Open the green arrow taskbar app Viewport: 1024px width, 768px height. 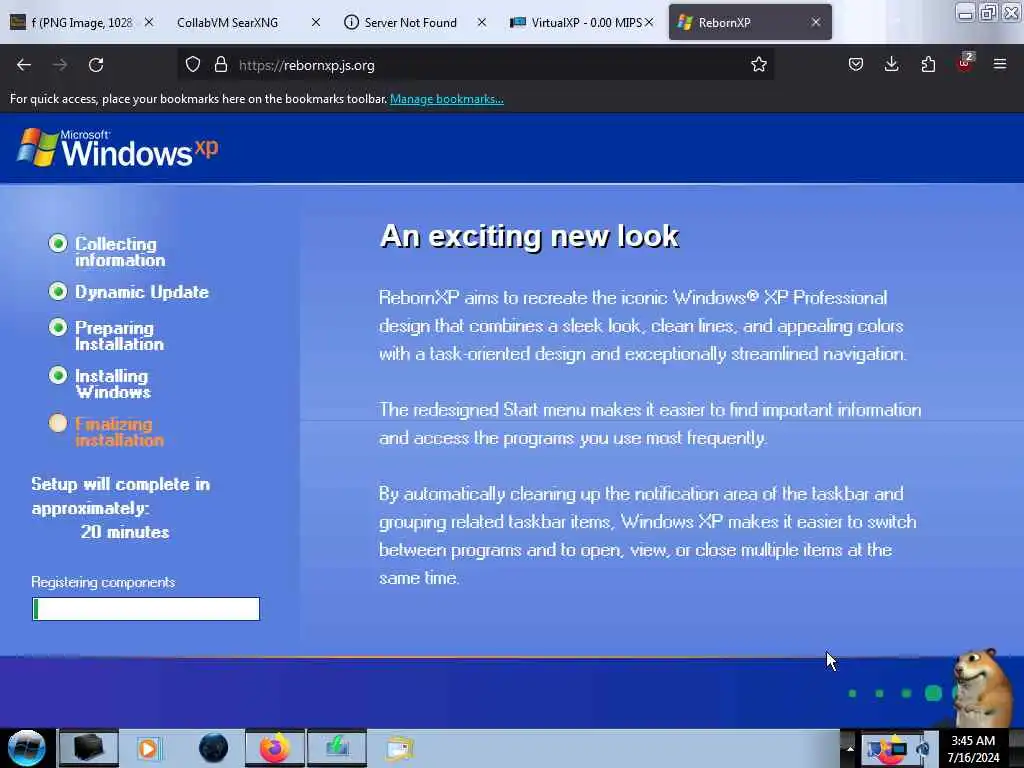pos(337,748)
